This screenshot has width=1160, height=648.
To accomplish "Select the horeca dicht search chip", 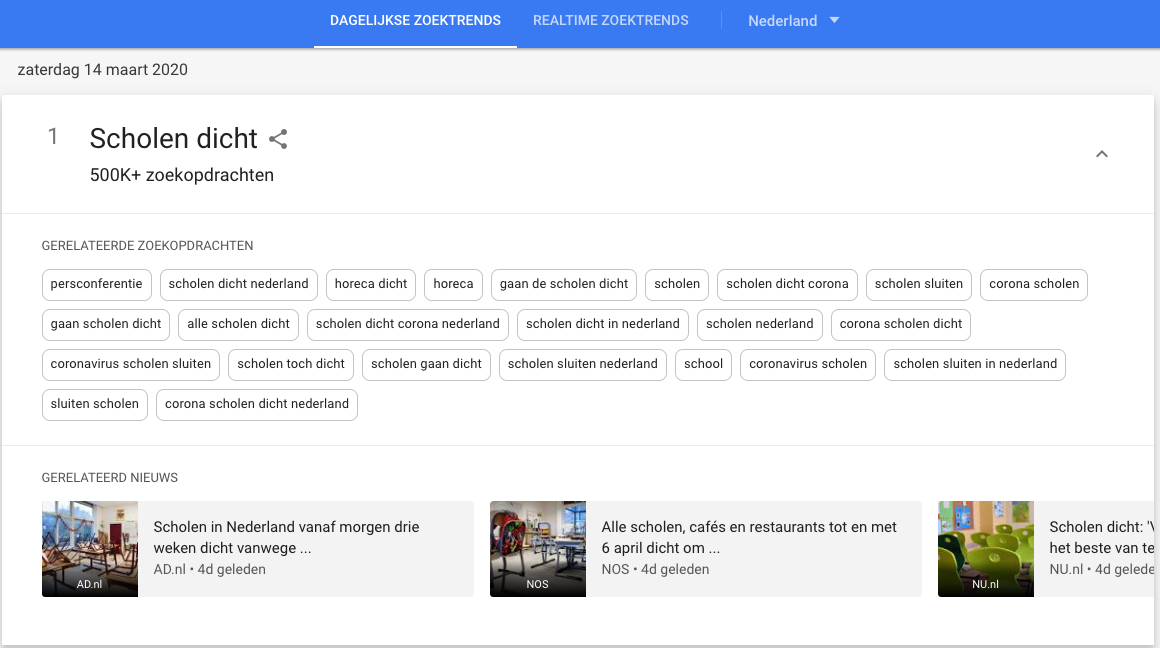I will (x=371, y=284).
